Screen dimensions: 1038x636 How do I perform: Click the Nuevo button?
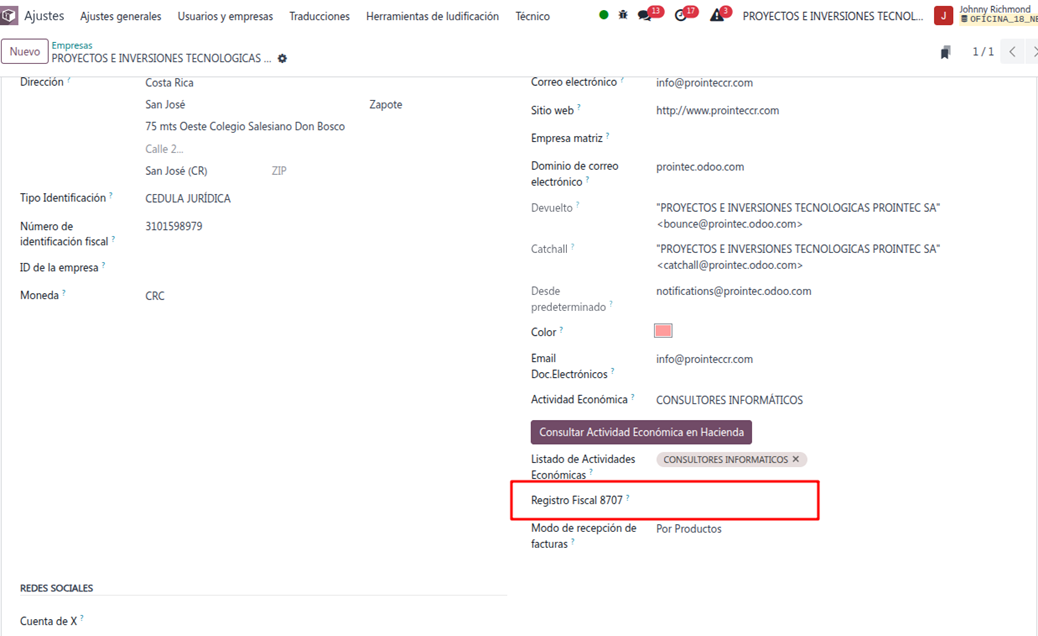pyautogui.click(x=25, y=52)
